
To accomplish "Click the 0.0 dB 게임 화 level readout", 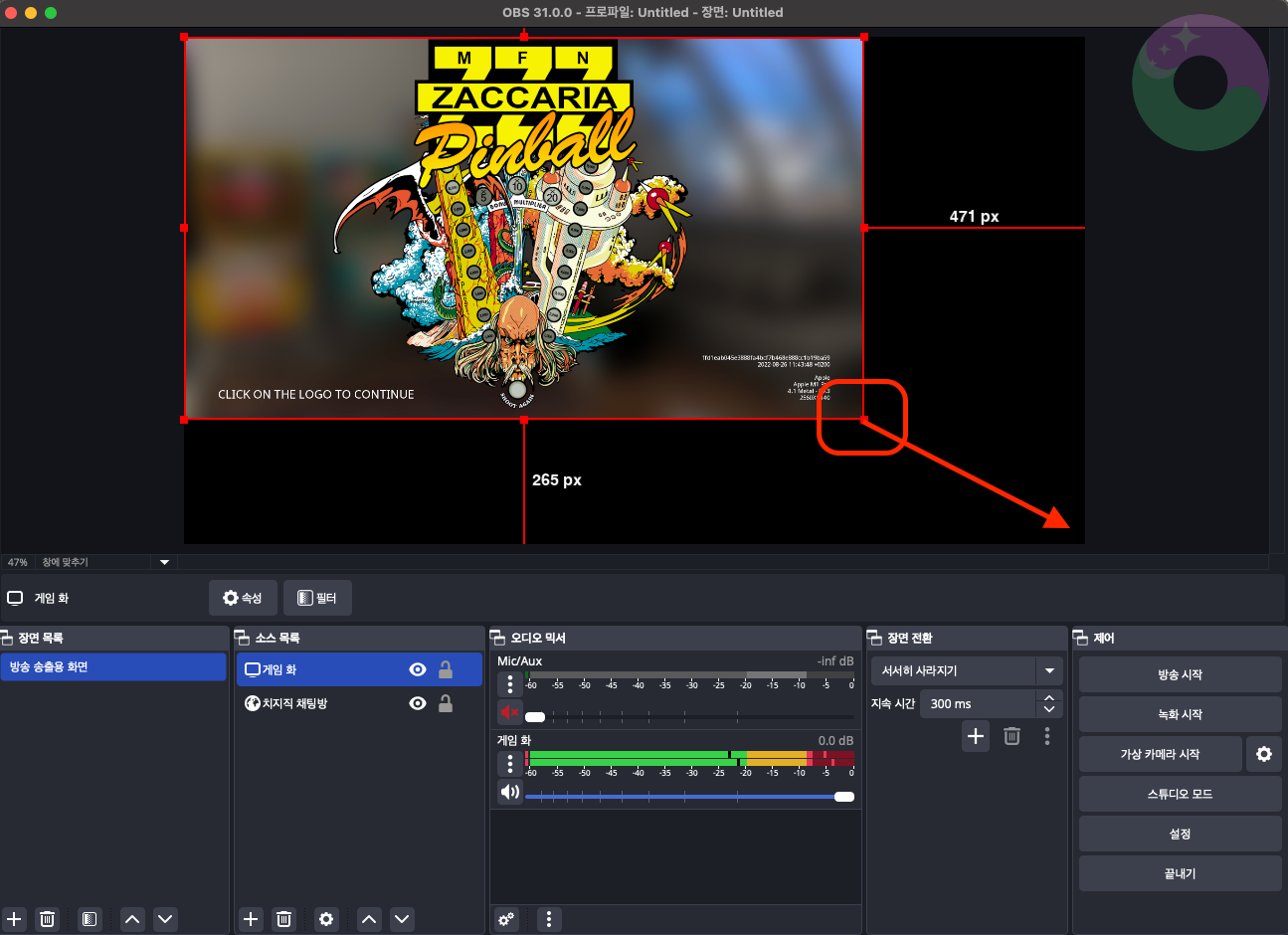I will coord(835,740).
